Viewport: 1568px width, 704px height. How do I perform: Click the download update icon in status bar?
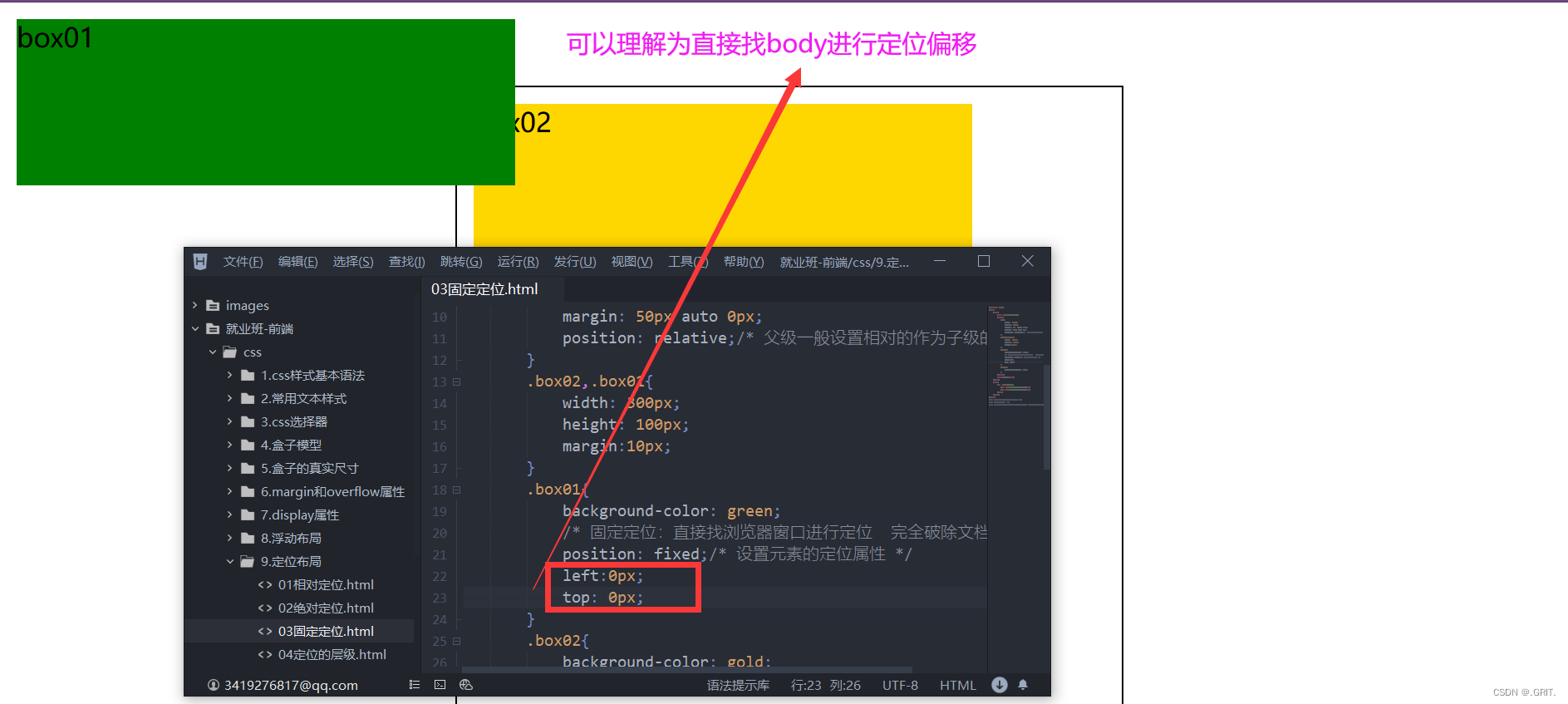[x=1000, y=685]
